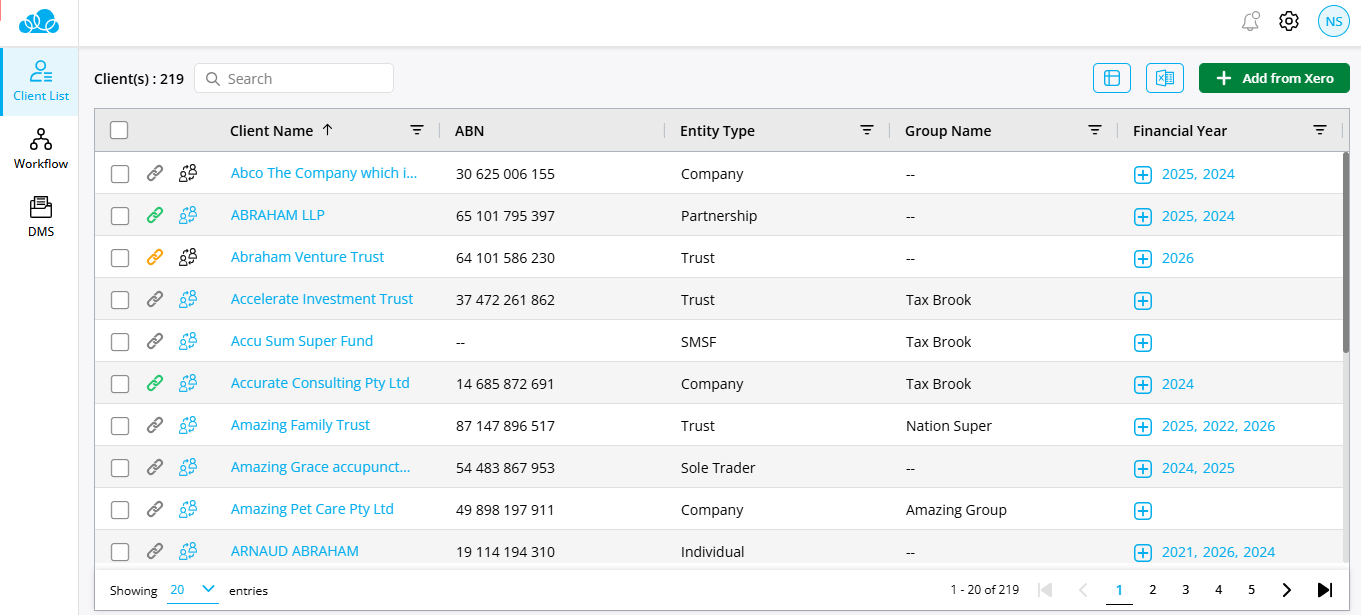Toggle the select-all header checkbox
Image resolution: width=1361 pixels, height=615 pixels.
coord(119,130)
